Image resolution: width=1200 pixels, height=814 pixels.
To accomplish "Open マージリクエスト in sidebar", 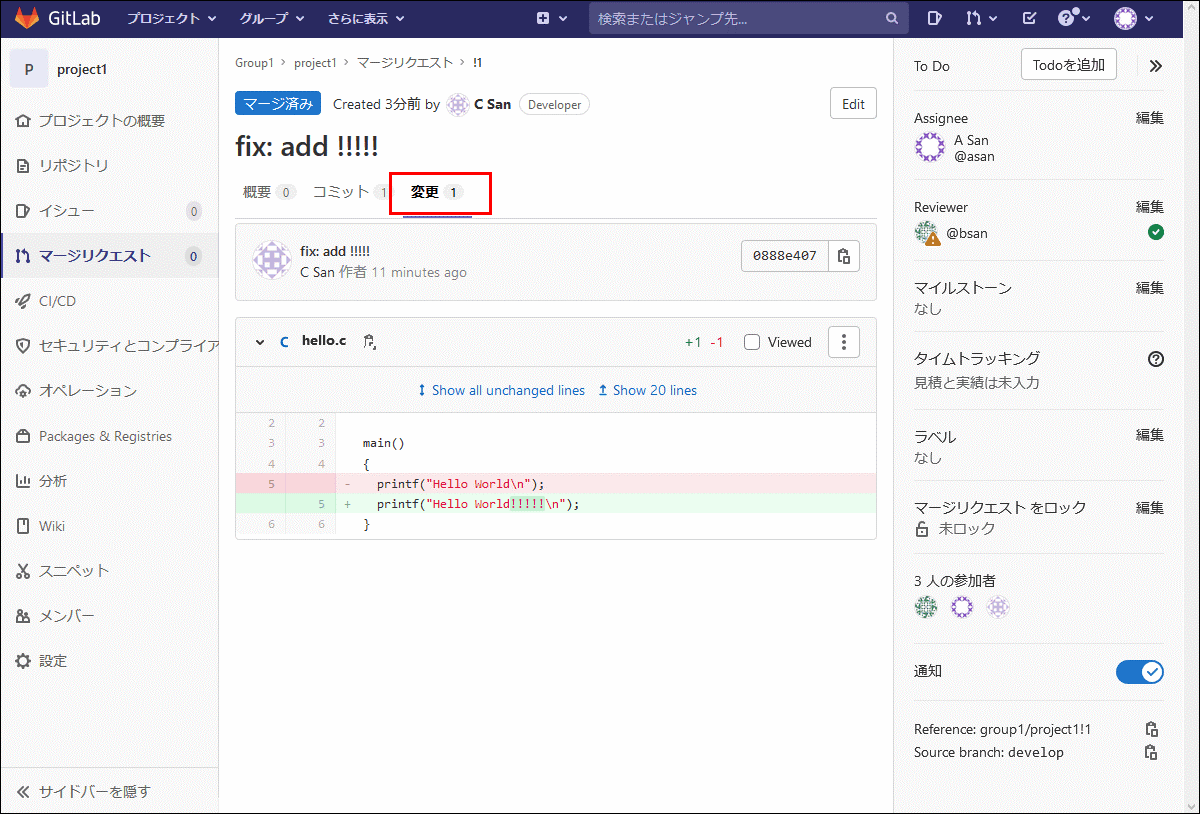I will (109, 256).
